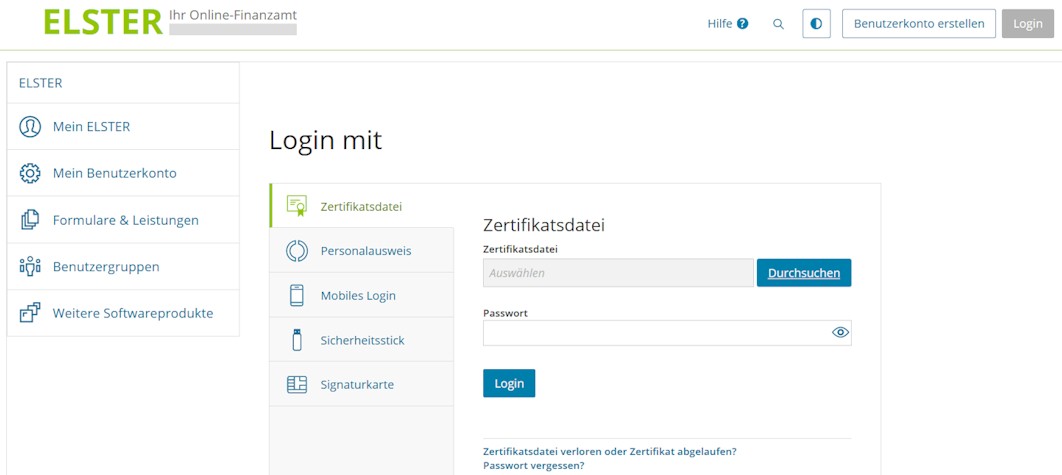The image size is (1062, 475).
Task: Click the Weitere Softwareprodukte icon
Action: (x=30, y=313)
